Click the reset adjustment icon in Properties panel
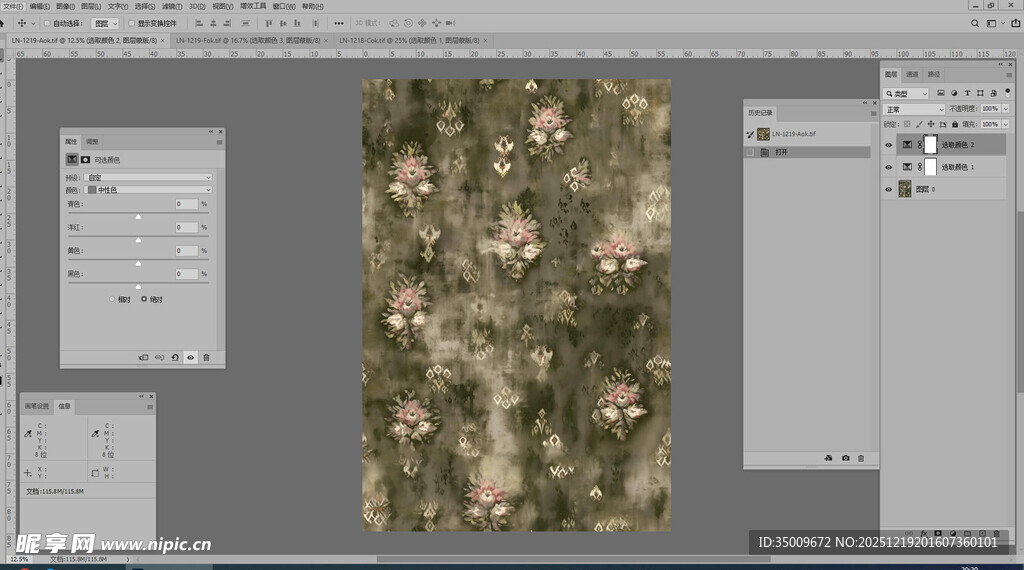Screen dimensions: 1024x570 point(175,357)
